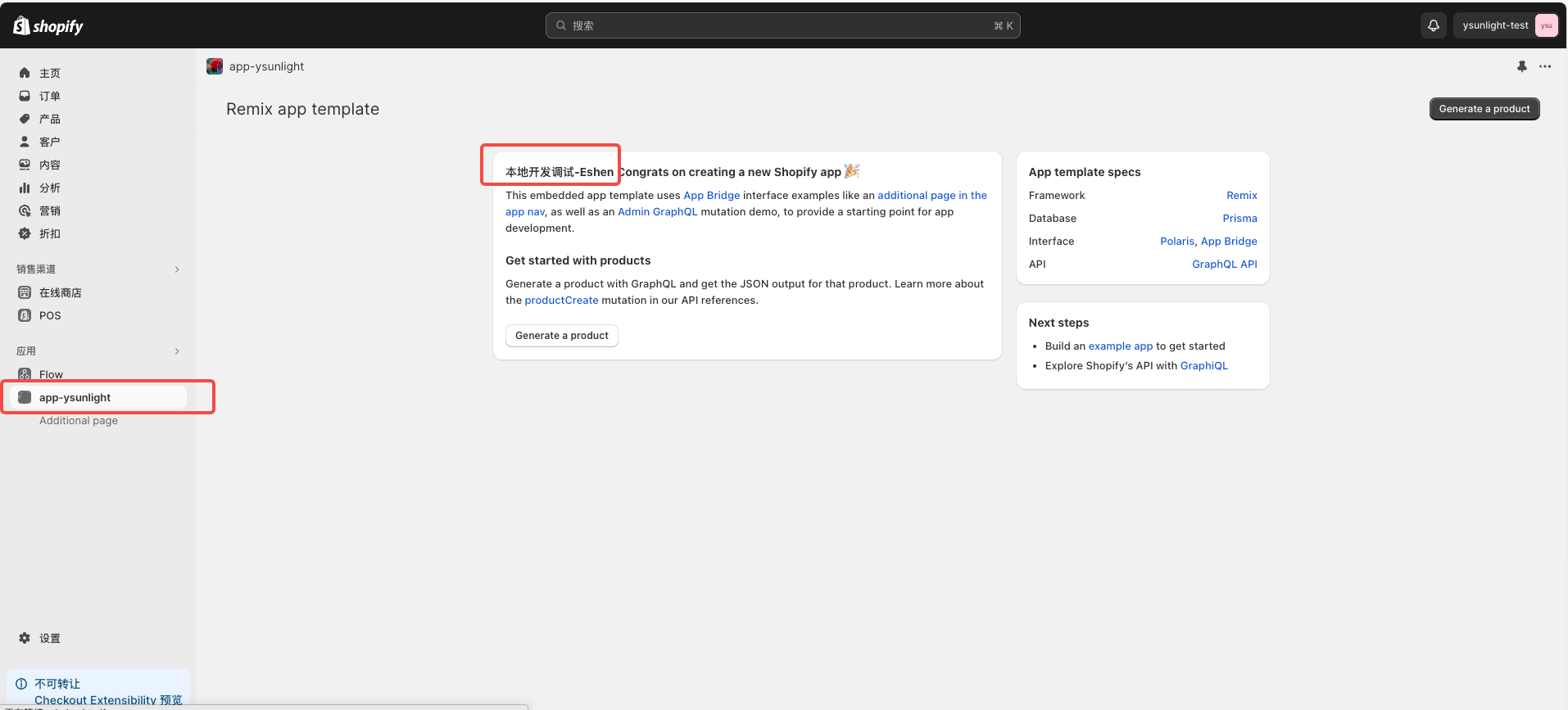
Task: Open Additional page sub-item
Action: (79, 420)
